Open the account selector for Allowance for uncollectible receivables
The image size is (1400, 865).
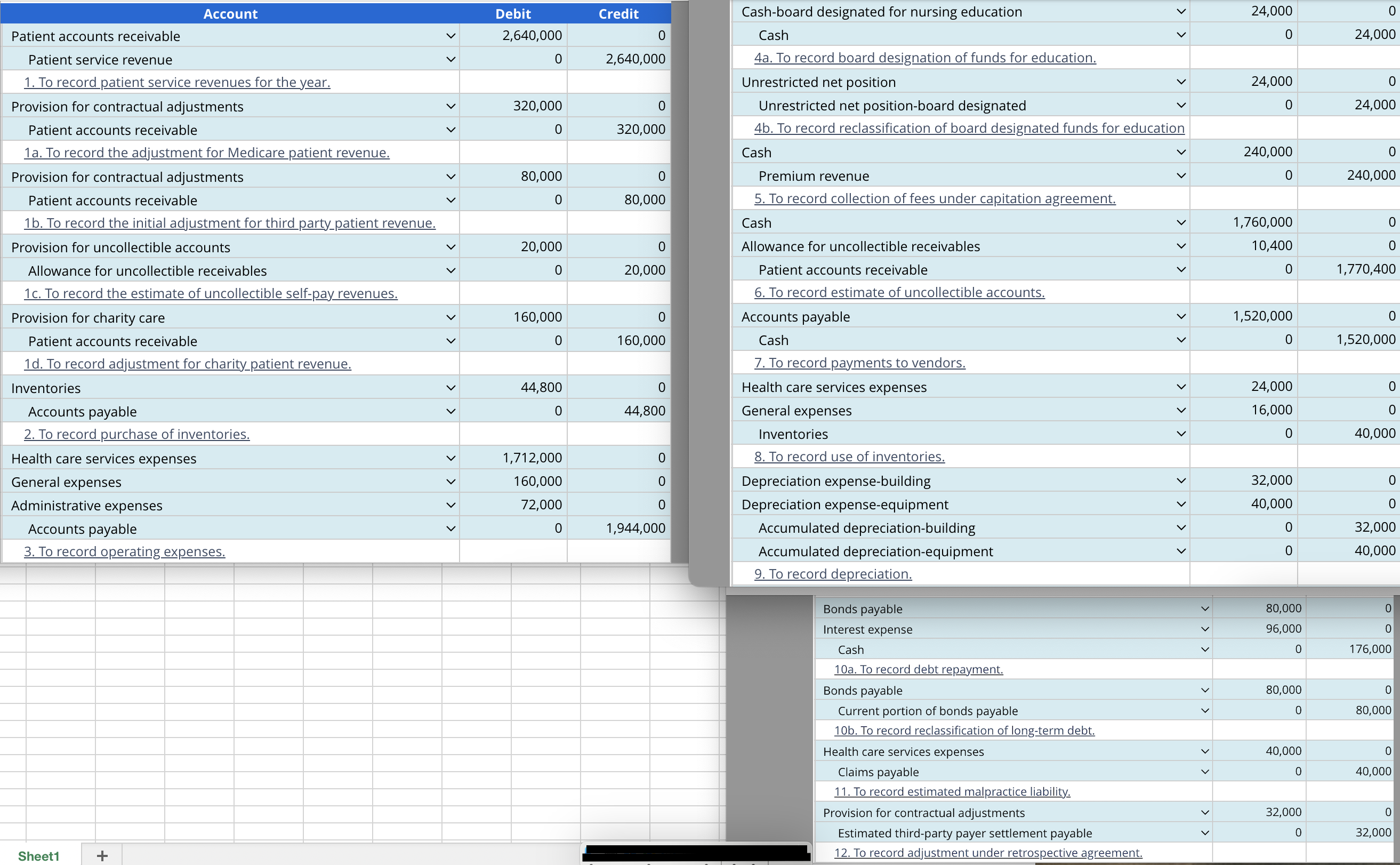click(450, 270)
